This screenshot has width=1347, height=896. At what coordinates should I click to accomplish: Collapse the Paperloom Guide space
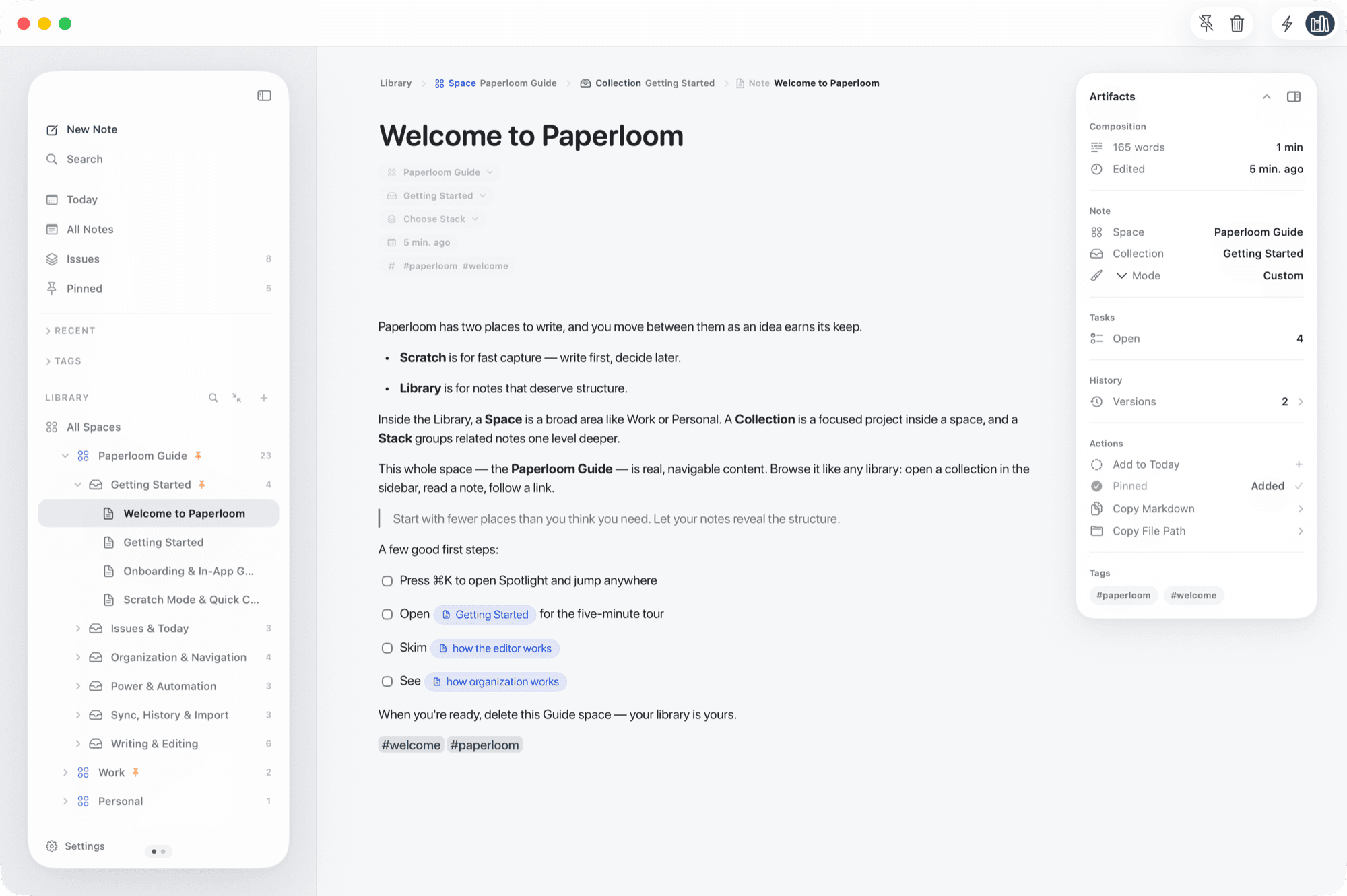pos(65,456)
